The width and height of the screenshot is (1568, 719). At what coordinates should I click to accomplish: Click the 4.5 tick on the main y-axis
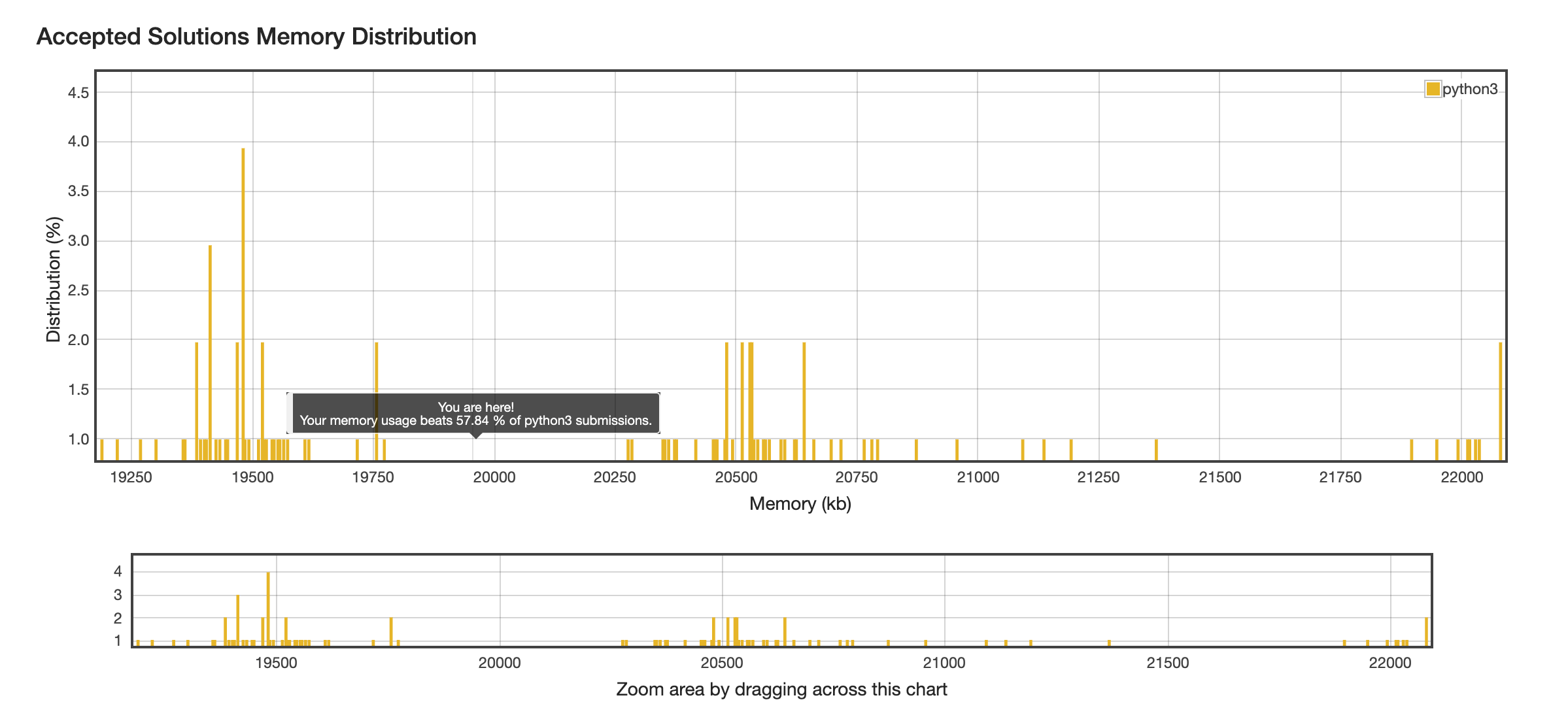[78, 93]
